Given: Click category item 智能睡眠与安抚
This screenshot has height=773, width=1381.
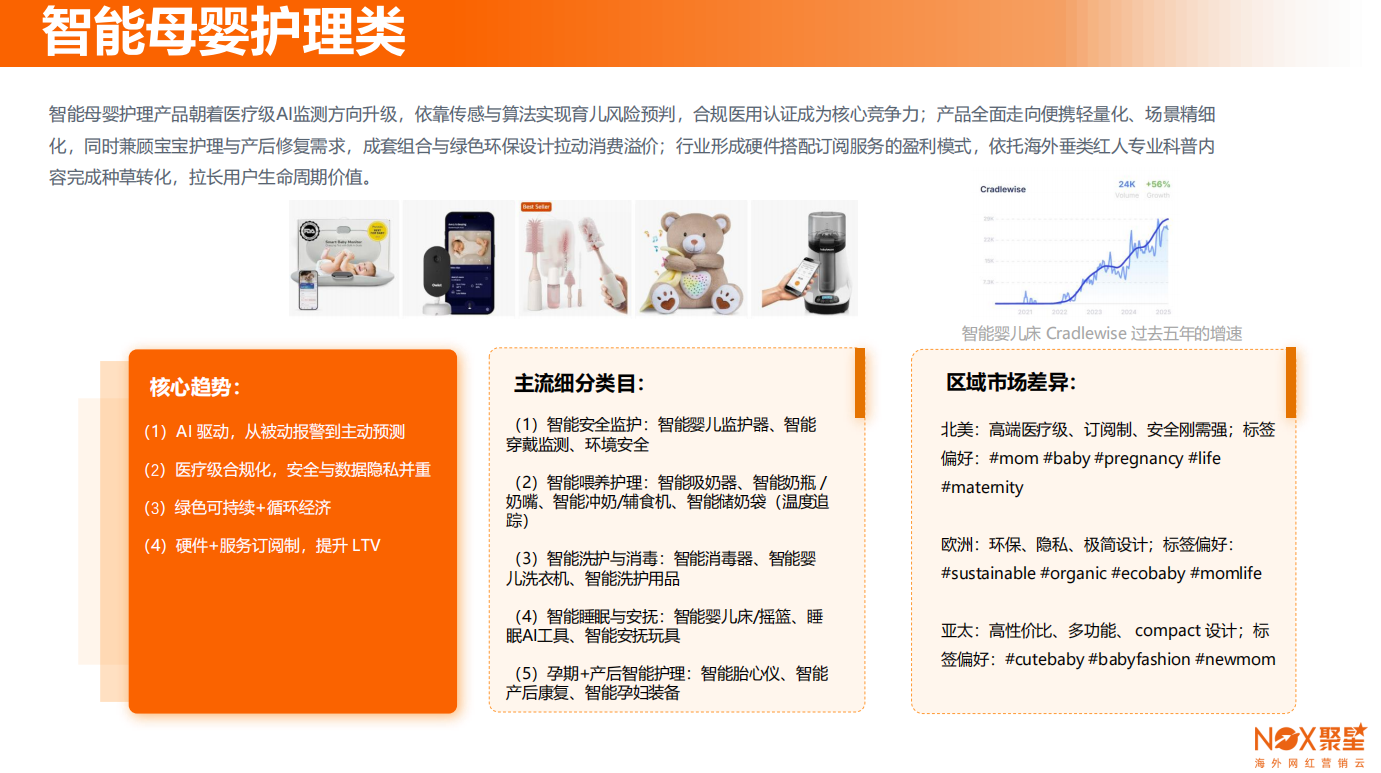Looking at the screenshot, I should pyautogui.click(x=665, y=626).
